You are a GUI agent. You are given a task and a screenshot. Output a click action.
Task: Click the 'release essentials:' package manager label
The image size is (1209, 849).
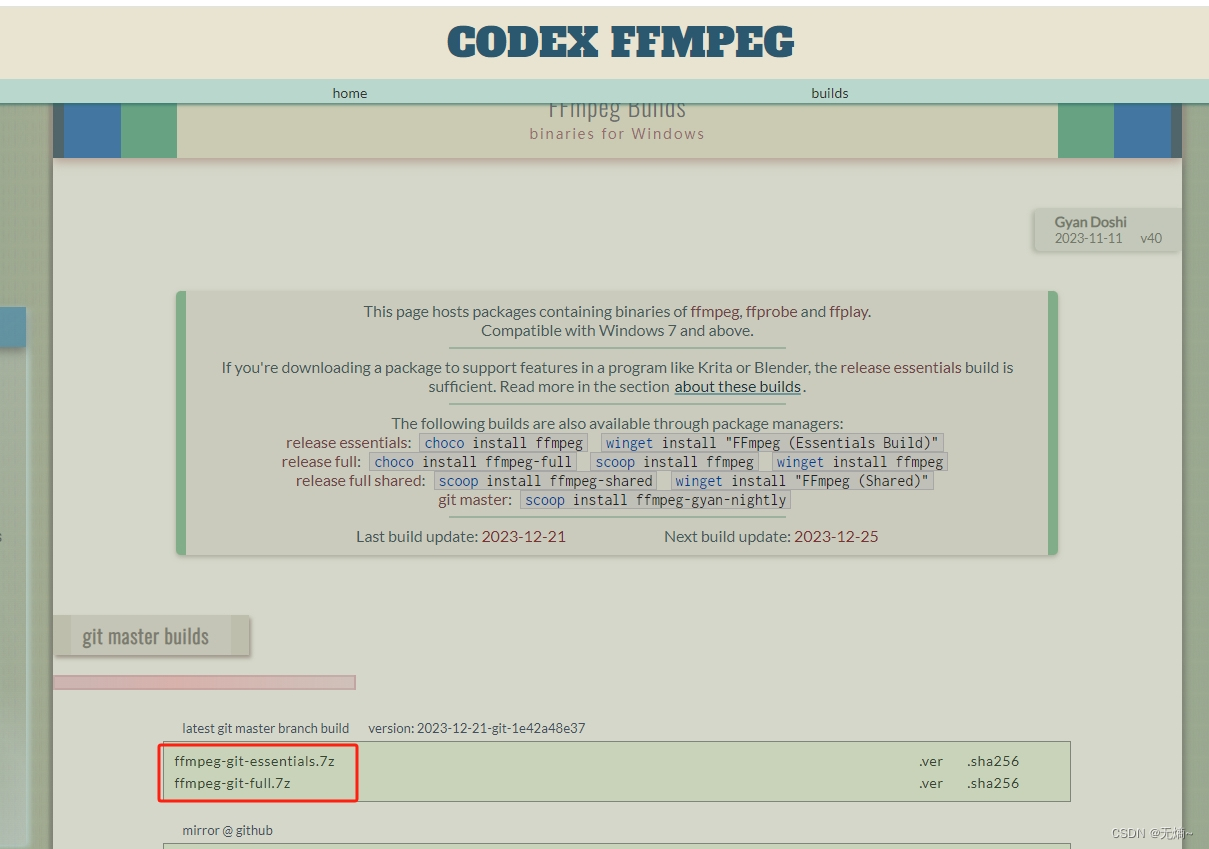(x=349, y=443)
